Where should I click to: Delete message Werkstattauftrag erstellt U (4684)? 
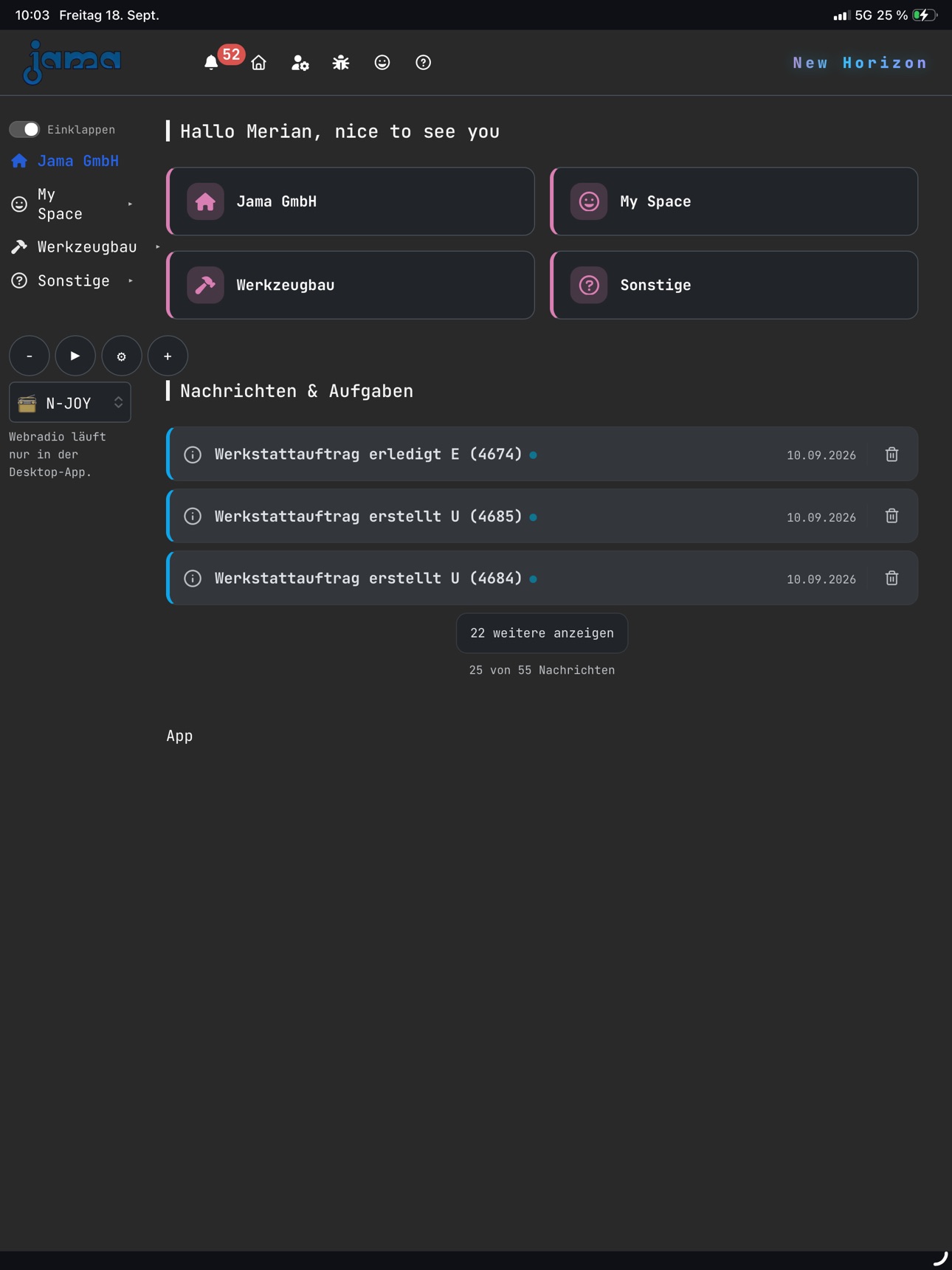point(891,579)
